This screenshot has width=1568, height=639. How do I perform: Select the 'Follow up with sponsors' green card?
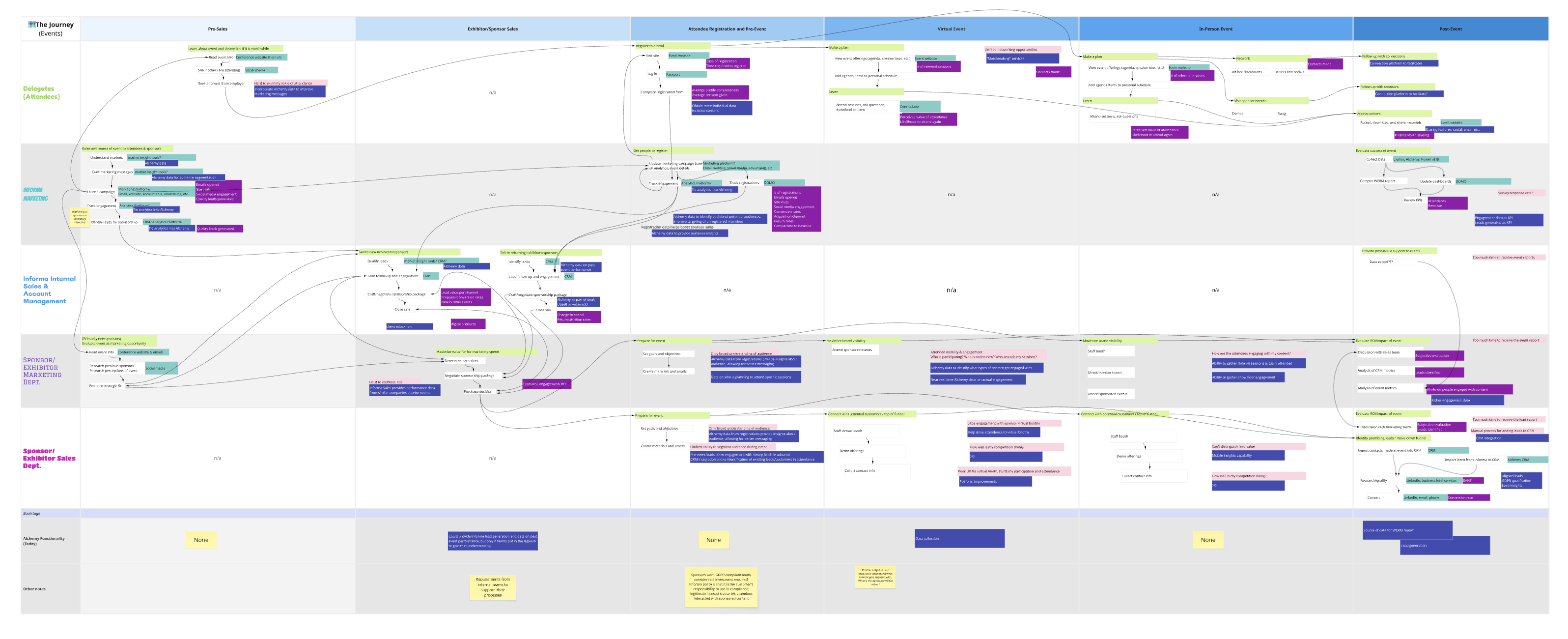(1397, 87)
